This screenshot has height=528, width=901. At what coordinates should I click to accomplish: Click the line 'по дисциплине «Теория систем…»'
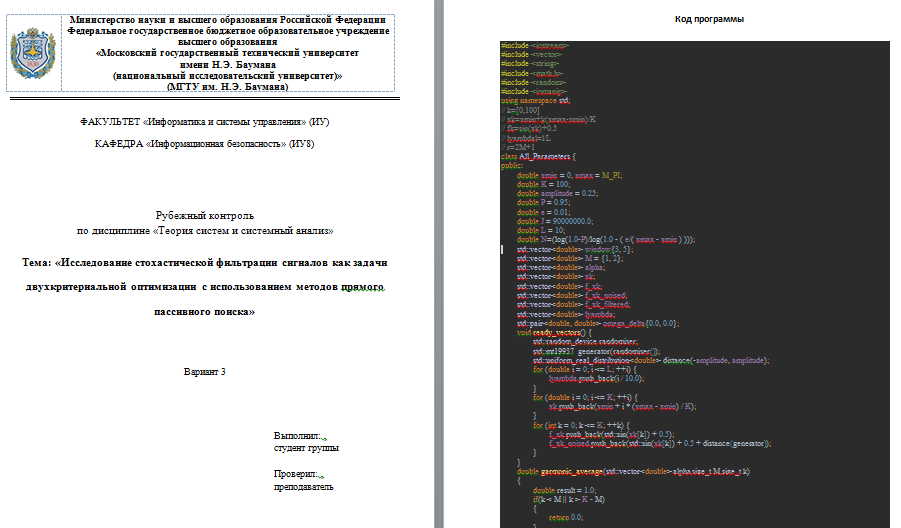click(x=205, y=230)
